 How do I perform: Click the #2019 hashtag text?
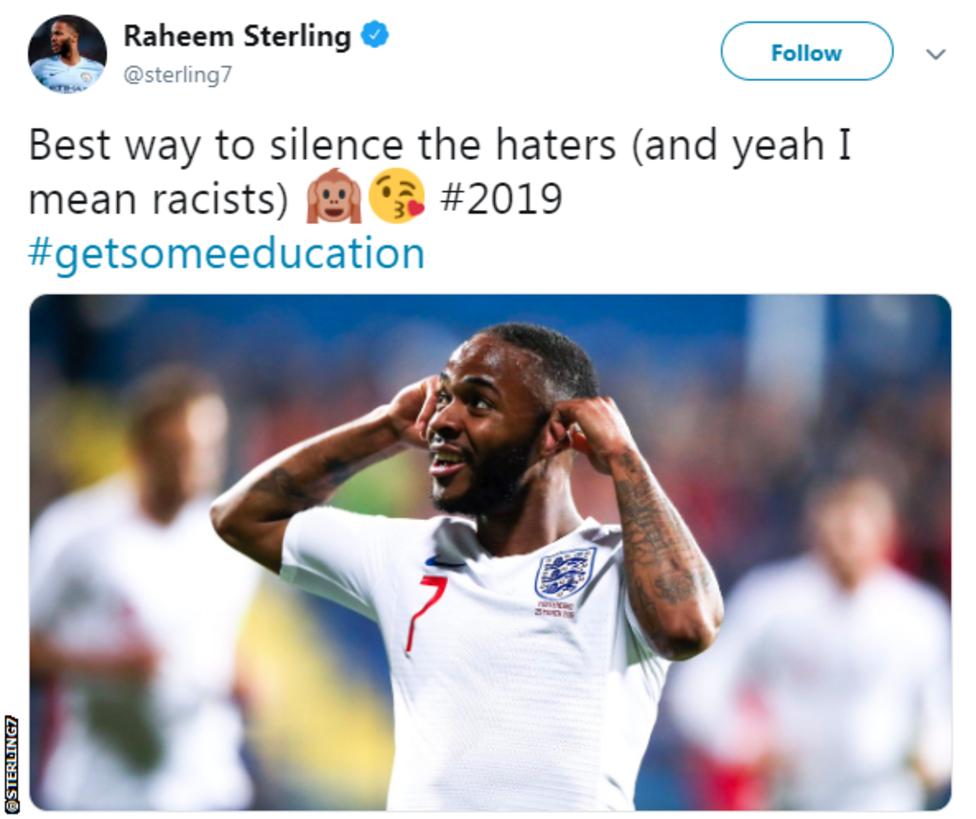pyautogui.click(x=501, y=199)
